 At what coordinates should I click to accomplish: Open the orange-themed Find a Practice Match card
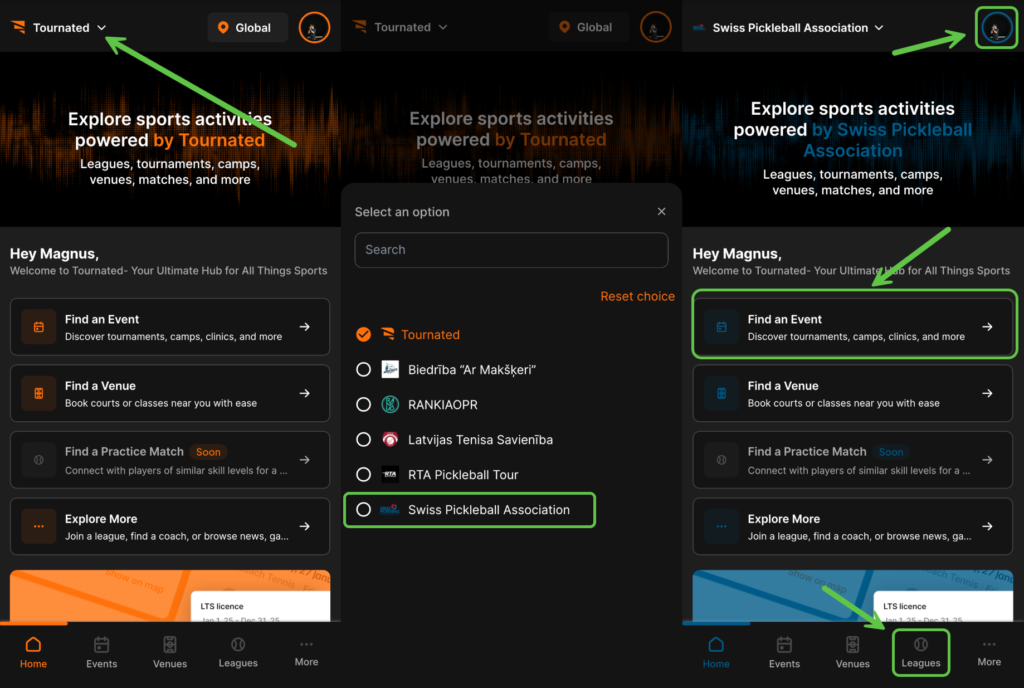pos(170,460)
